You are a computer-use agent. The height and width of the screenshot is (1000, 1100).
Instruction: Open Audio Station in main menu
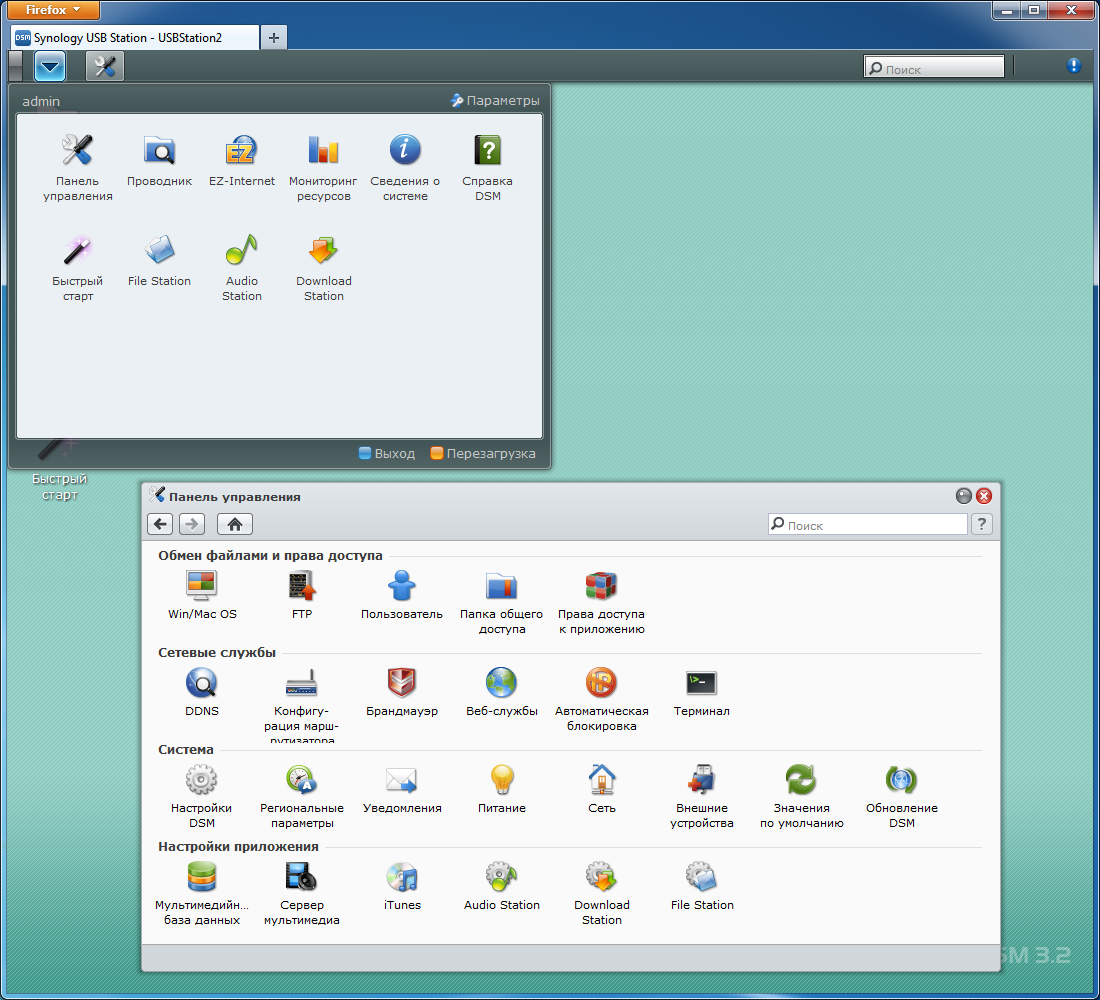pos(242,268)
